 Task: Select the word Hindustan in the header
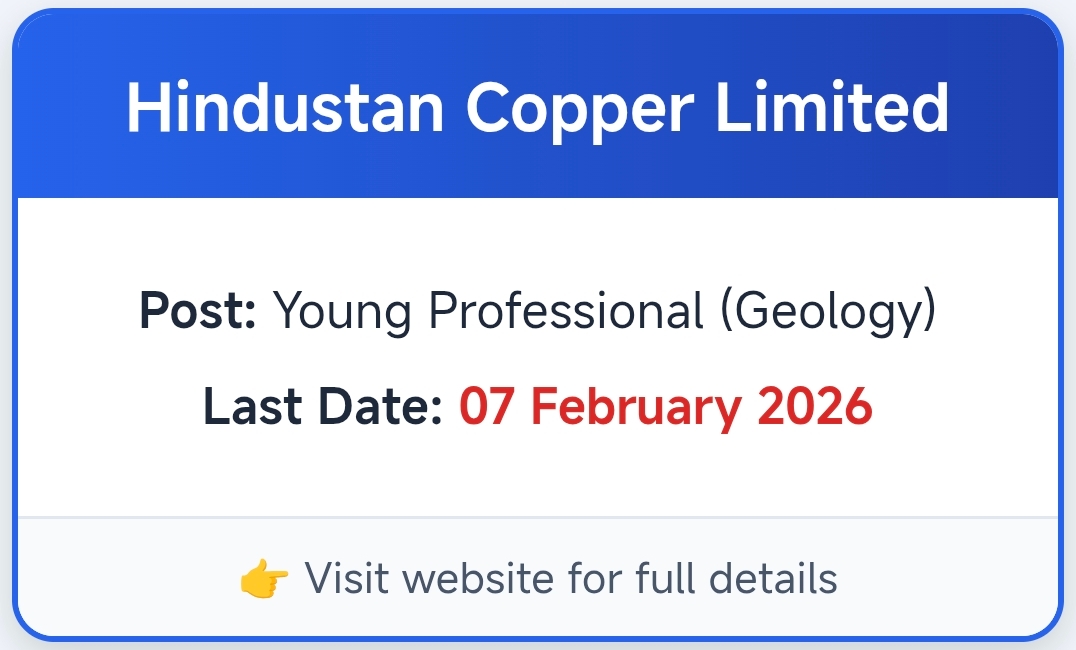pos(284,108)
